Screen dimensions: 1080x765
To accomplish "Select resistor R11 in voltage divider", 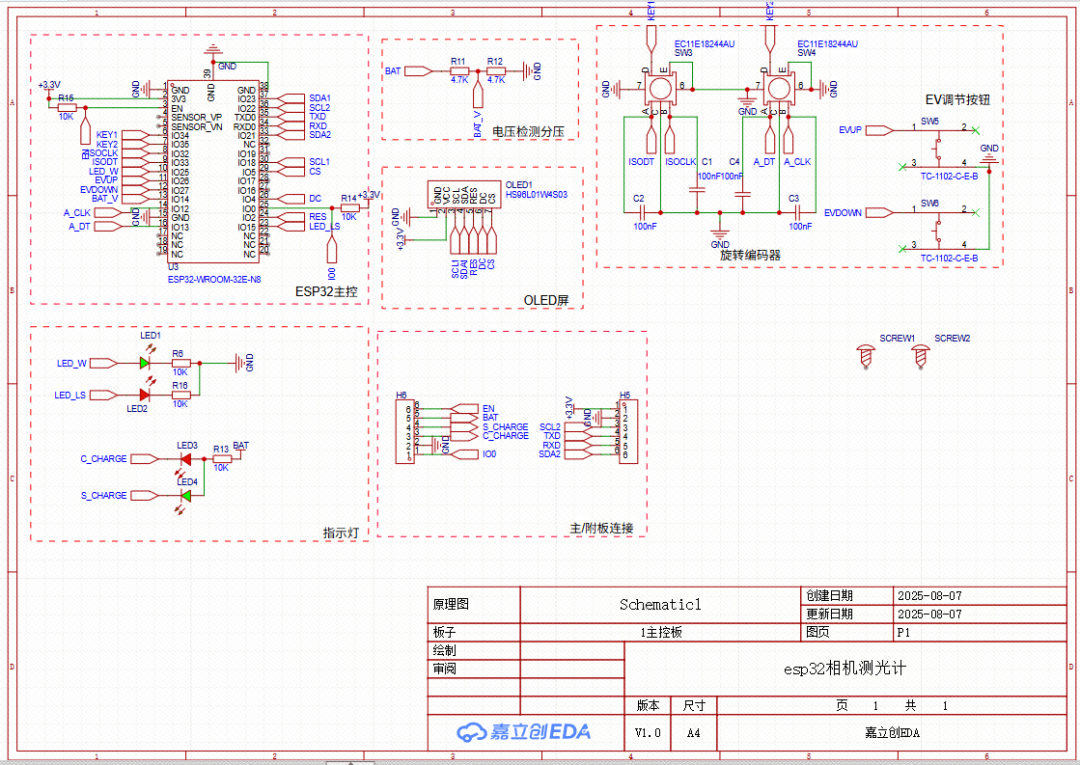I will coord(459,71).
